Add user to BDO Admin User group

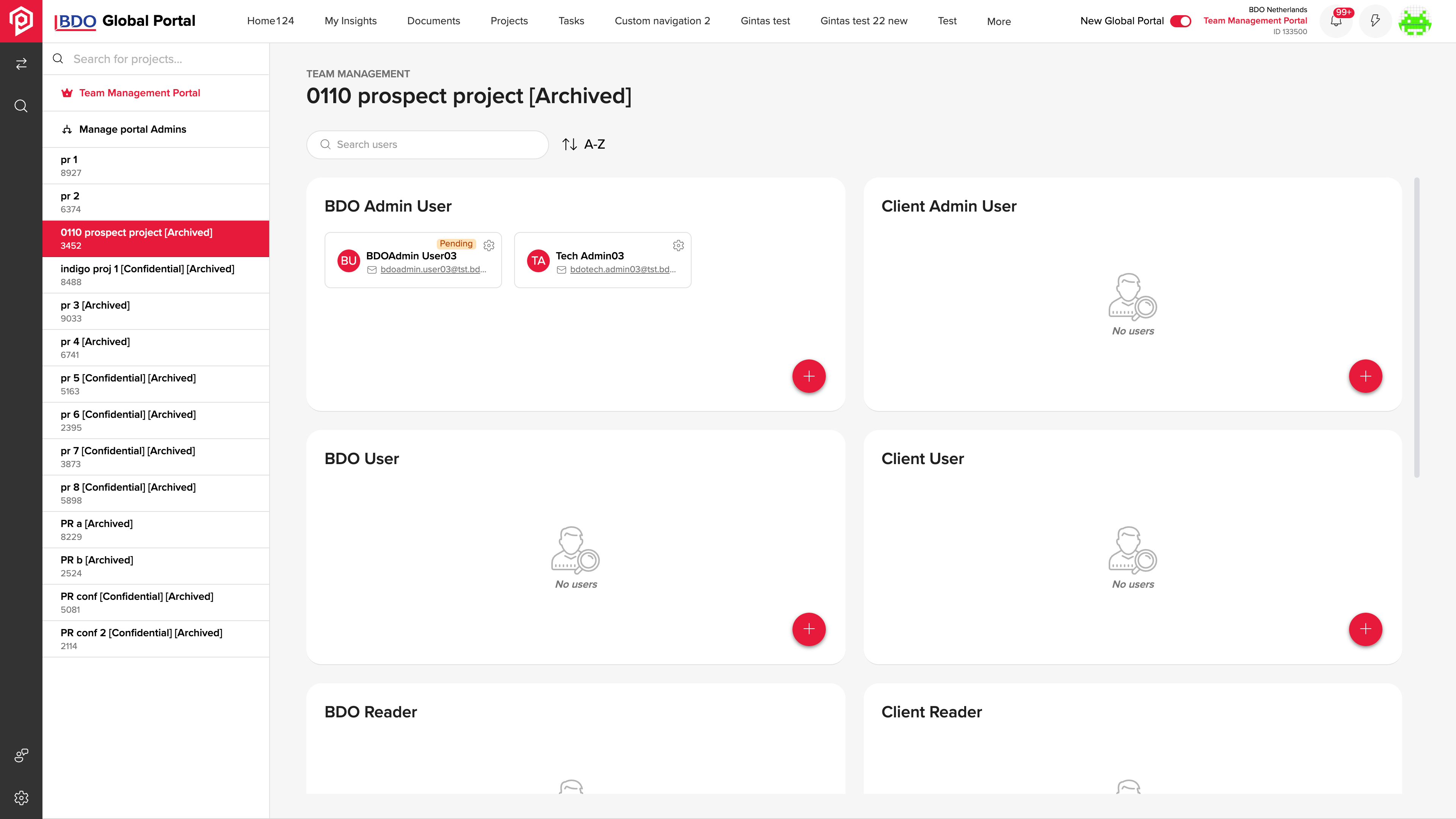809,377
